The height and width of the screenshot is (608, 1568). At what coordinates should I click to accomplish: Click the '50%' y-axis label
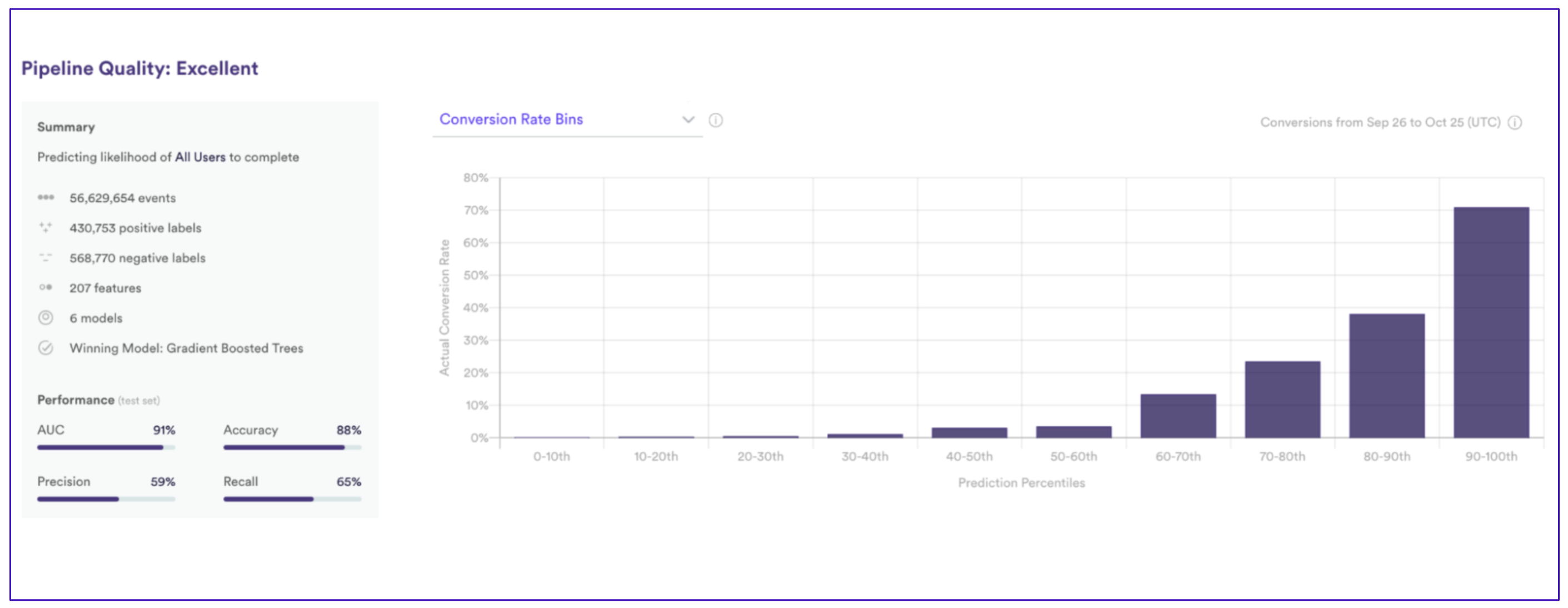(x=476, y=275)
